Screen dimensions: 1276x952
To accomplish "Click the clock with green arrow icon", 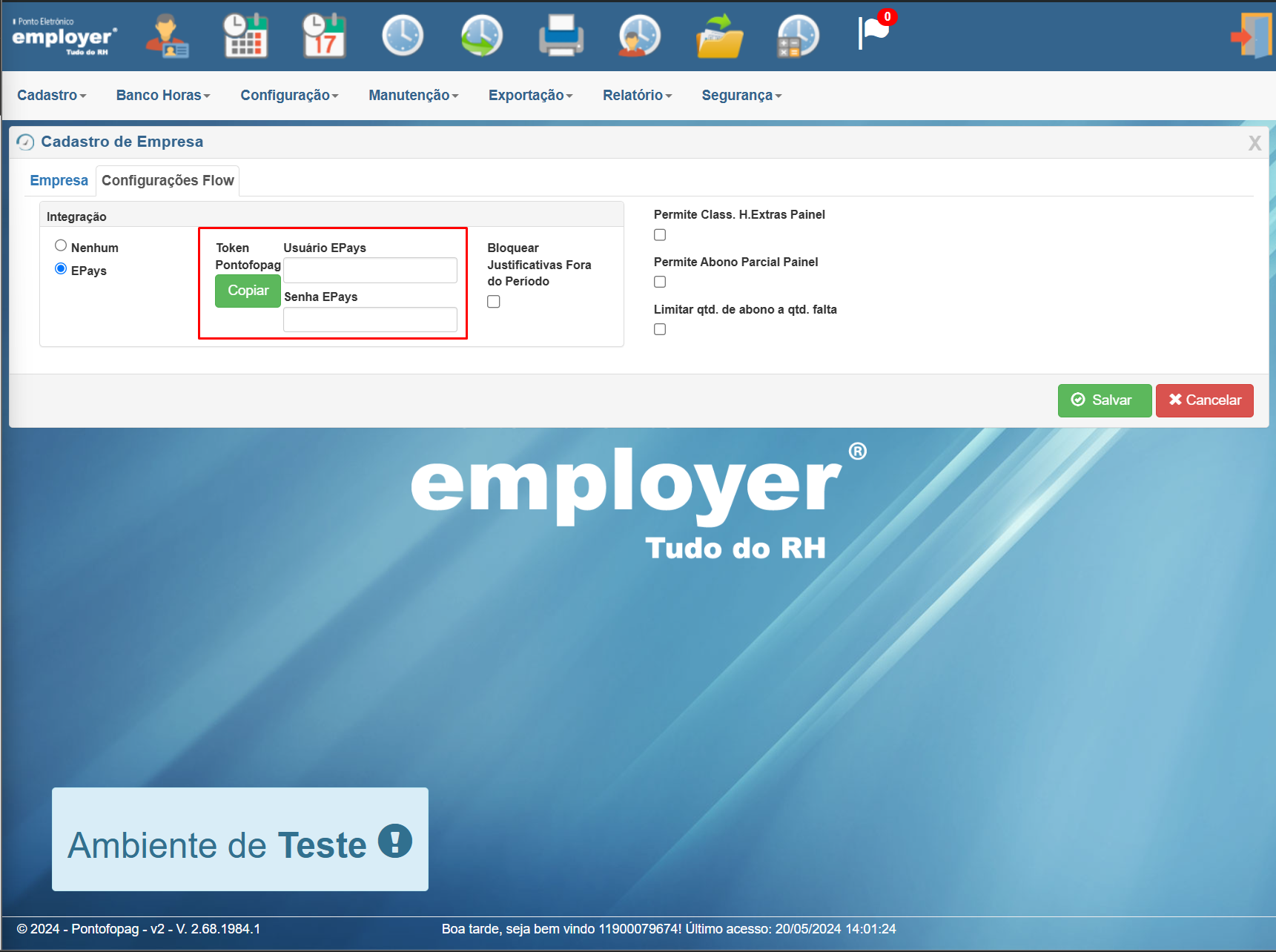I will pyautogui.click(x=482, y=36).
